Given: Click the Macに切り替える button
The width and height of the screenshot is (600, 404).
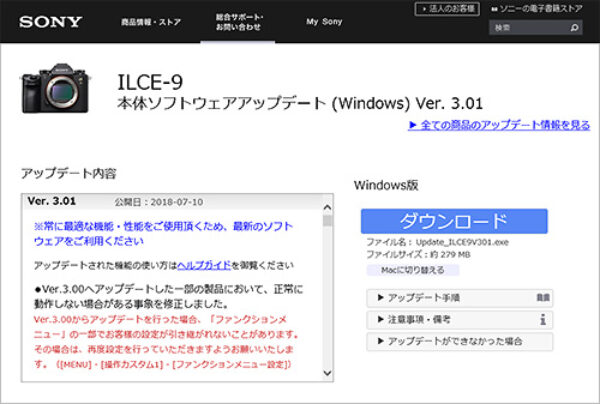Looking at the screenshot, I should [412, 270].
